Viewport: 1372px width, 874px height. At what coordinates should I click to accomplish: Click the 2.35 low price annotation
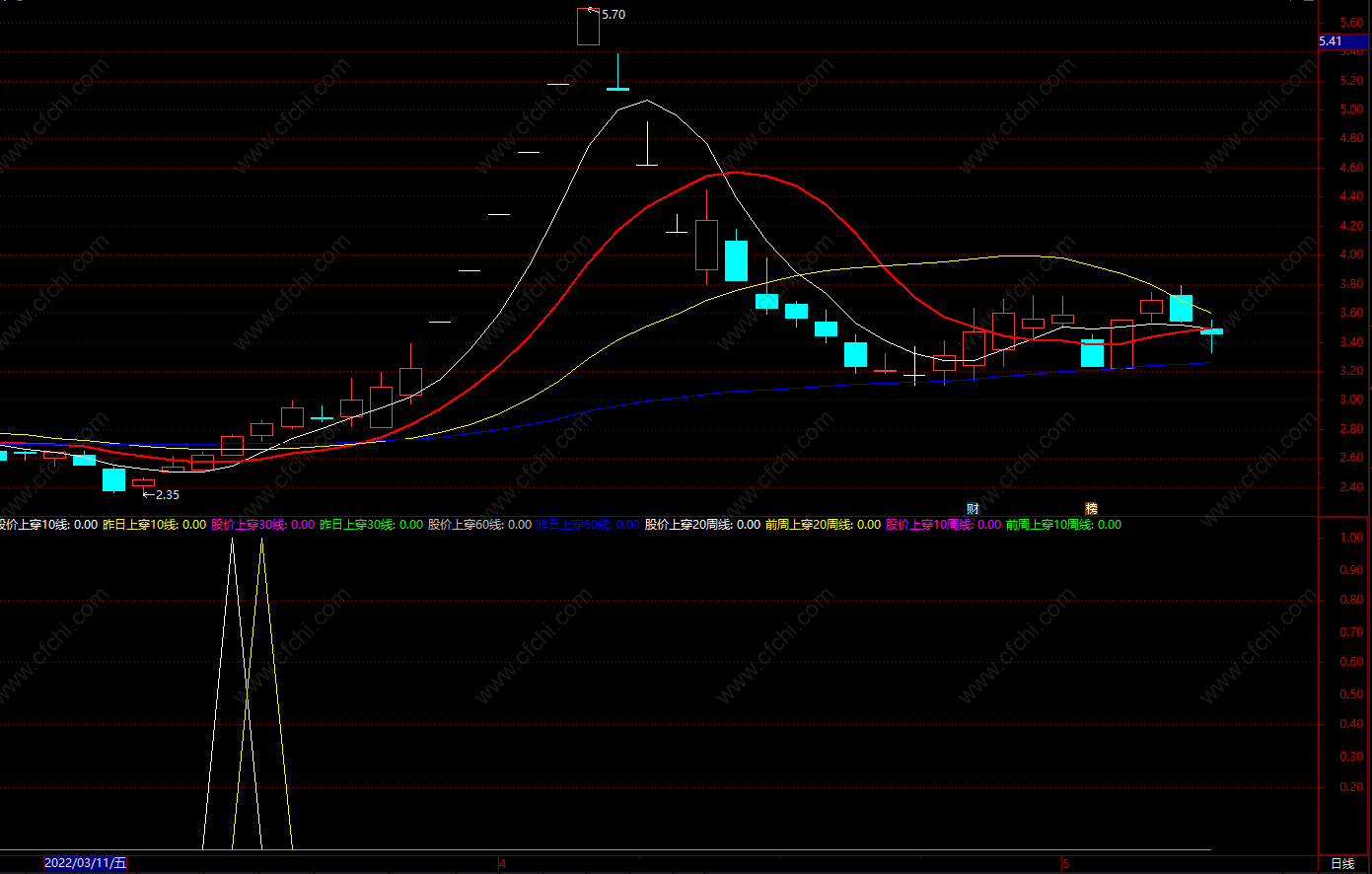(x=166, y=495)
